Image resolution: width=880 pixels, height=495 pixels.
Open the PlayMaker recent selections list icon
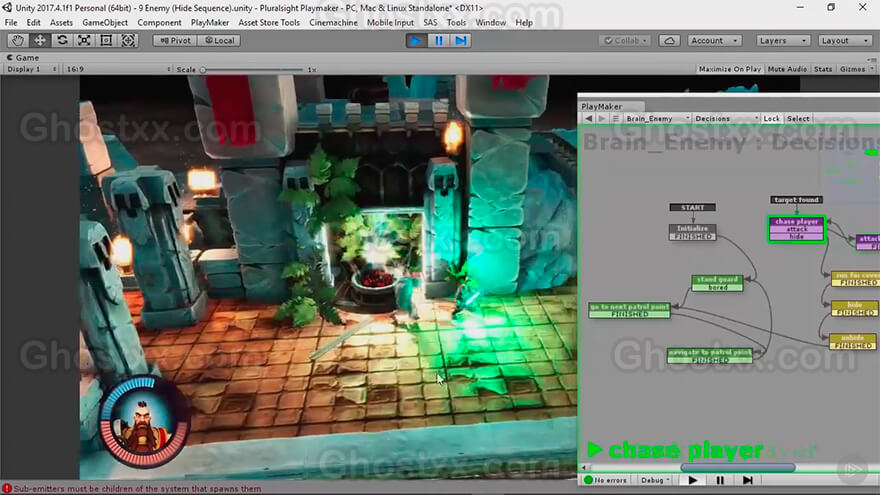[616, 118]
